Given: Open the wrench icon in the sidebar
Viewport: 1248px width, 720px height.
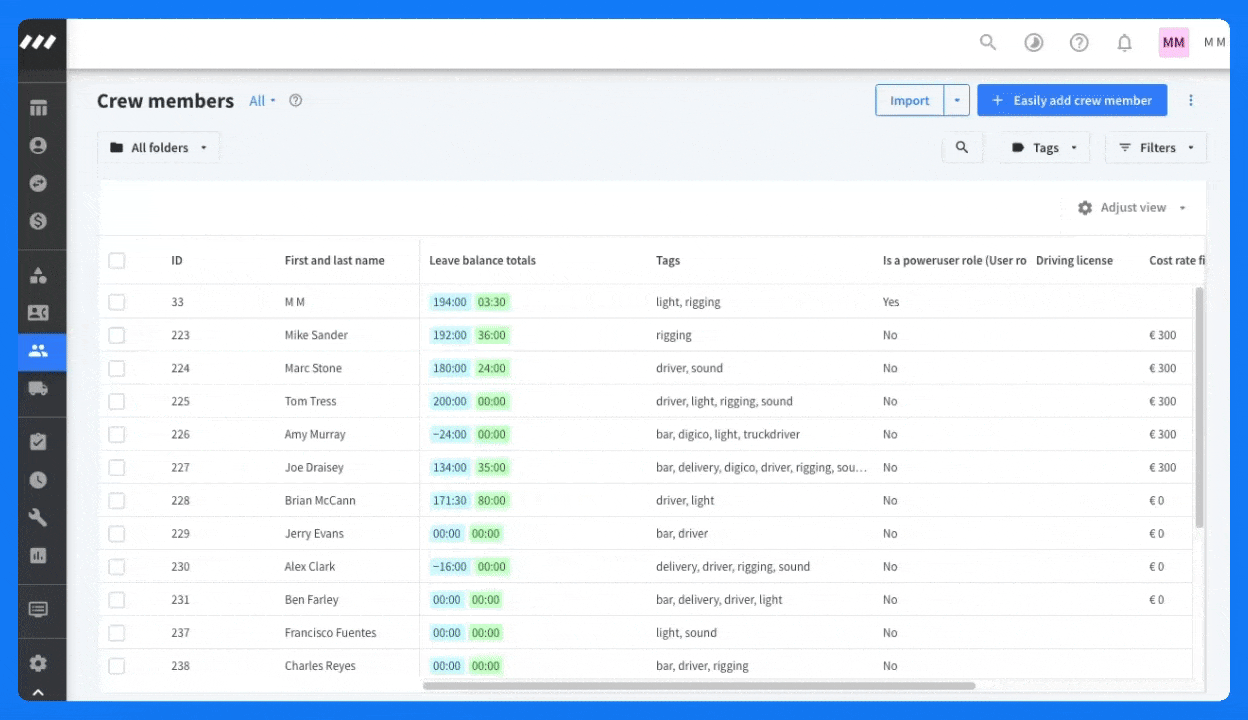Looking at the screenshot, I should click(38, 518).
